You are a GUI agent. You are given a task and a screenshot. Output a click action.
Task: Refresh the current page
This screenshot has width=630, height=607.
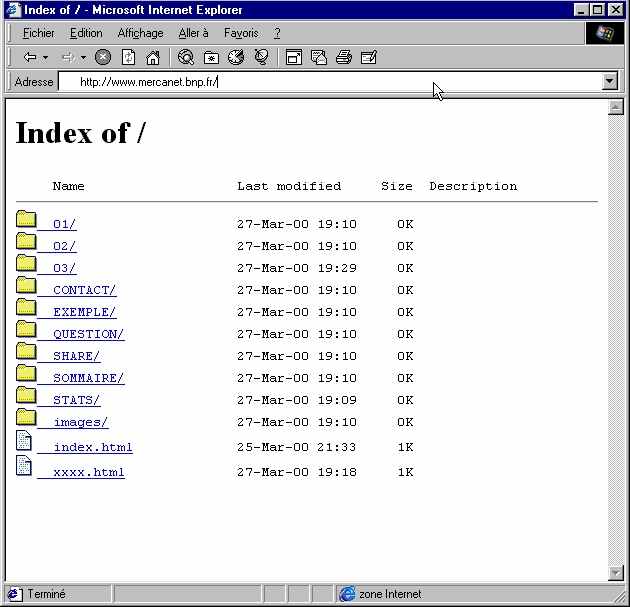click(128, 58)
